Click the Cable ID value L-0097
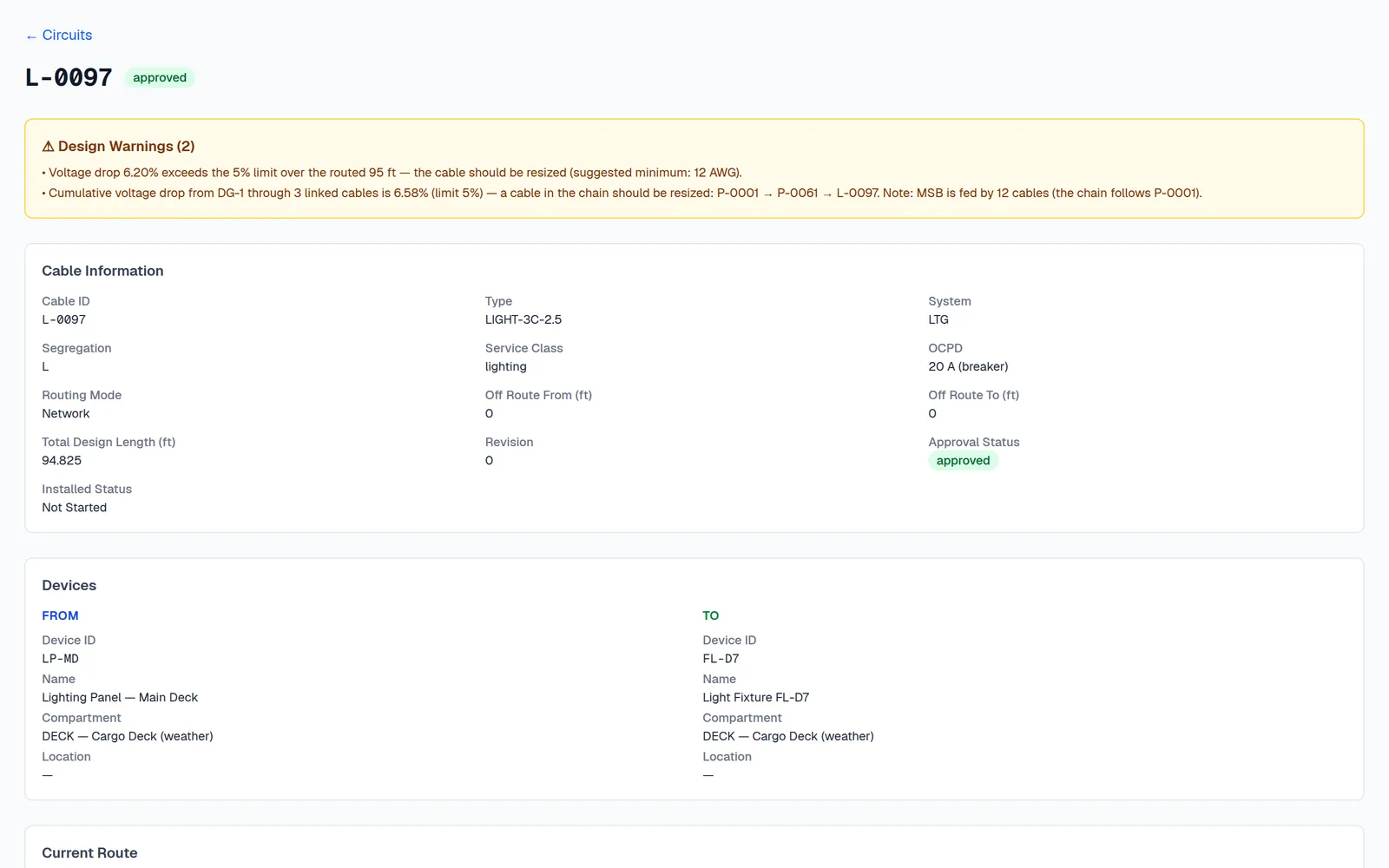This screenshot has width=1389, height=868. coord(64,319)
